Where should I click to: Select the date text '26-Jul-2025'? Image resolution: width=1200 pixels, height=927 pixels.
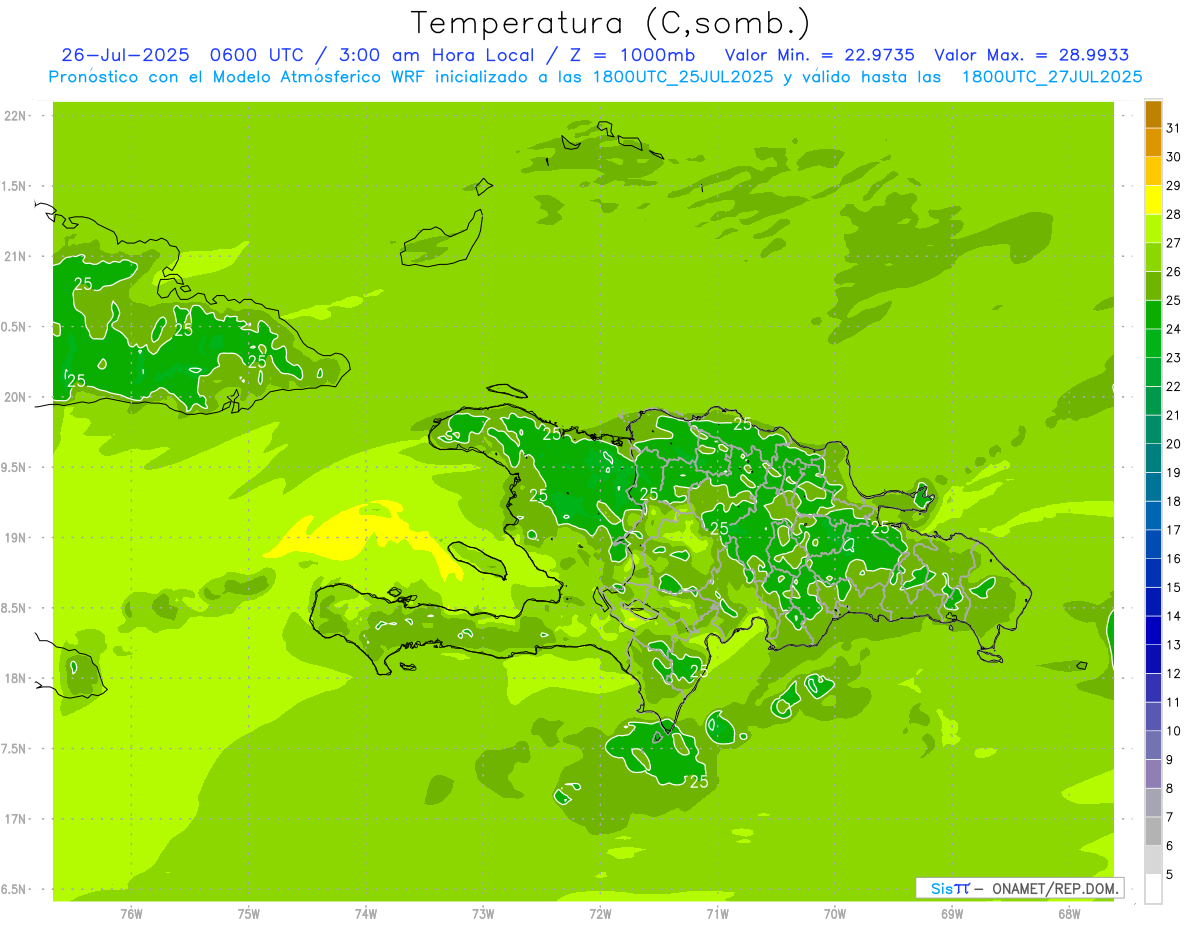[x=124, y=55]
